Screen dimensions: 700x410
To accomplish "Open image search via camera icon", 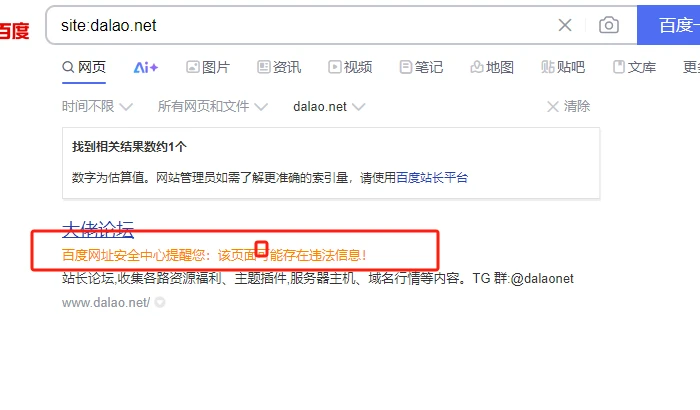I will pos(608,25).
